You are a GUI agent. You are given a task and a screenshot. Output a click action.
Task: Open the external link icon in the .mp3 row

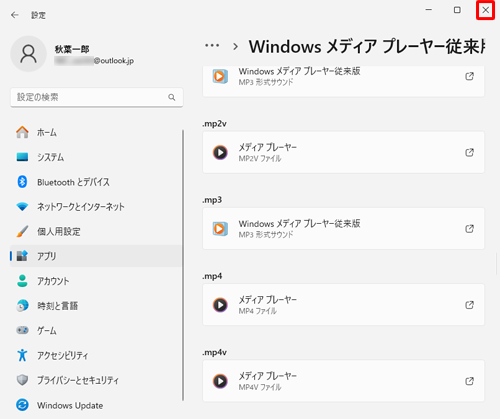click(469, 229)
